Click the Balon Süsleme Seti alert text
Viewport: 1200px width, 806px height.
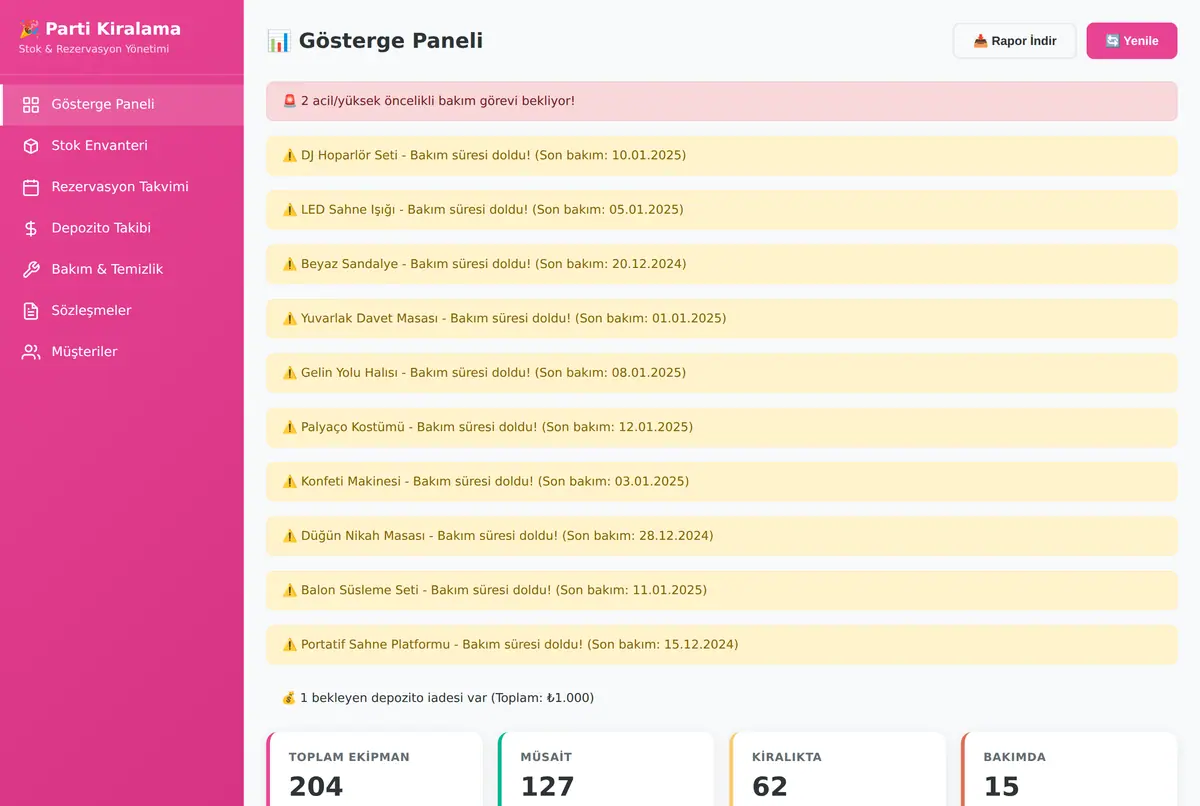point(504,590)
